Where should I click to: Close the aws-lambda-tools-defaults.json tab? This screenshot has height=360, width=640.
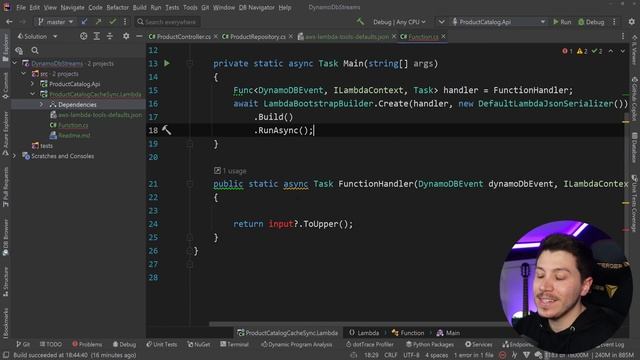[x=393, y=36]
